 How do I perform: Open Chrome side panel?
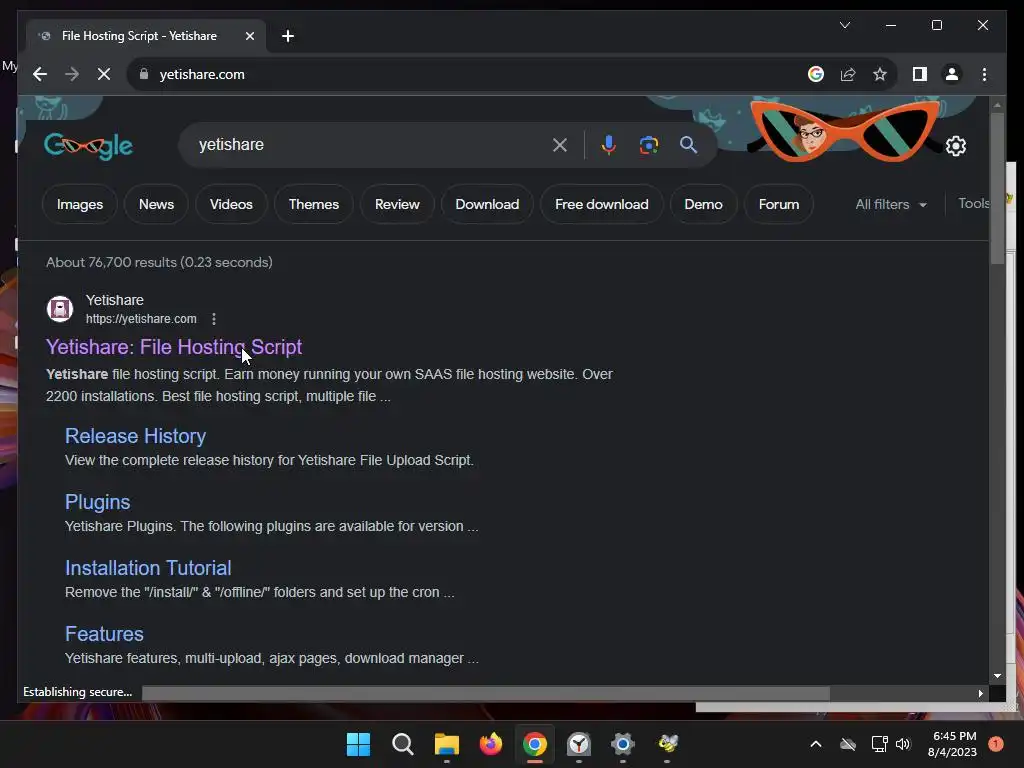[920, 74]
